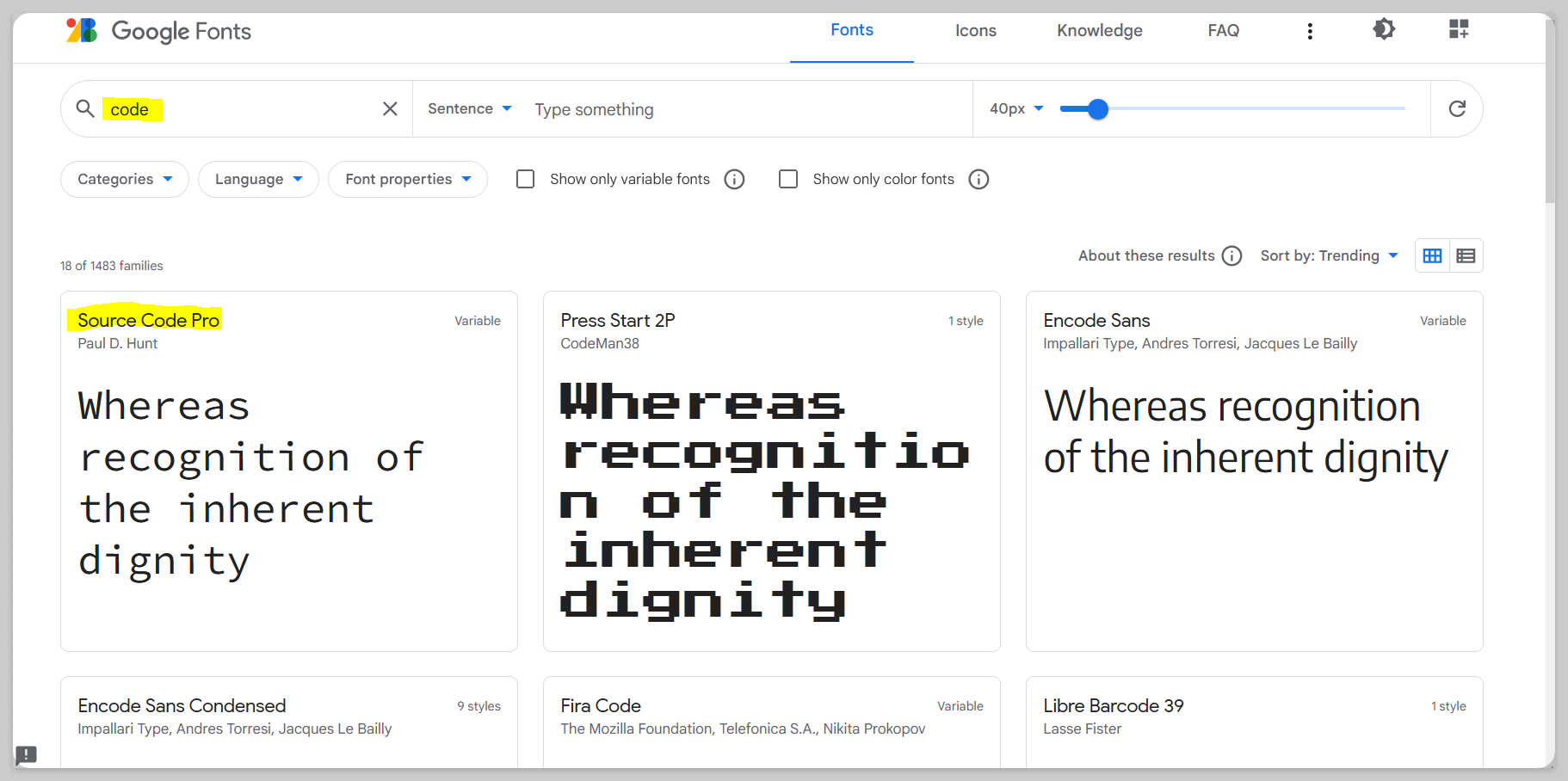Switch to the Fonts tab

(x=852, y=30)
